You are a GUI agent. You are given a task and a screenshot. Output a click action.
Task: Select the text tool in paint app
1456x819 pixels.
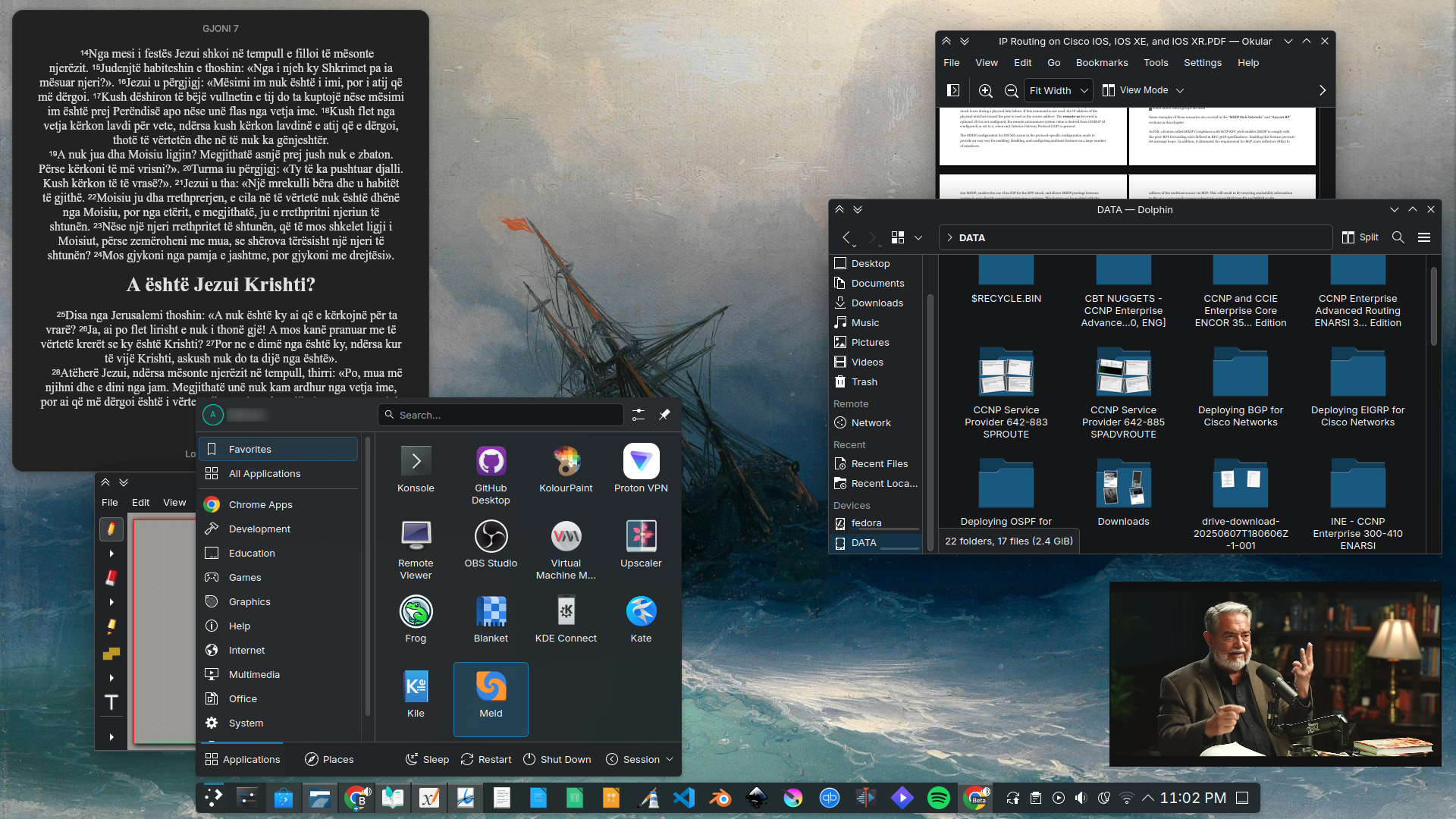(x=111, y=703)
